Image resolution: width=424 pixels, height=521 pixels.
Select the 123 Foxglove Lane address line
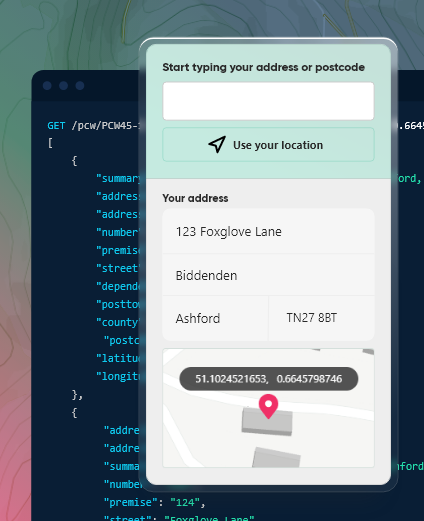(x=268, y=231)
